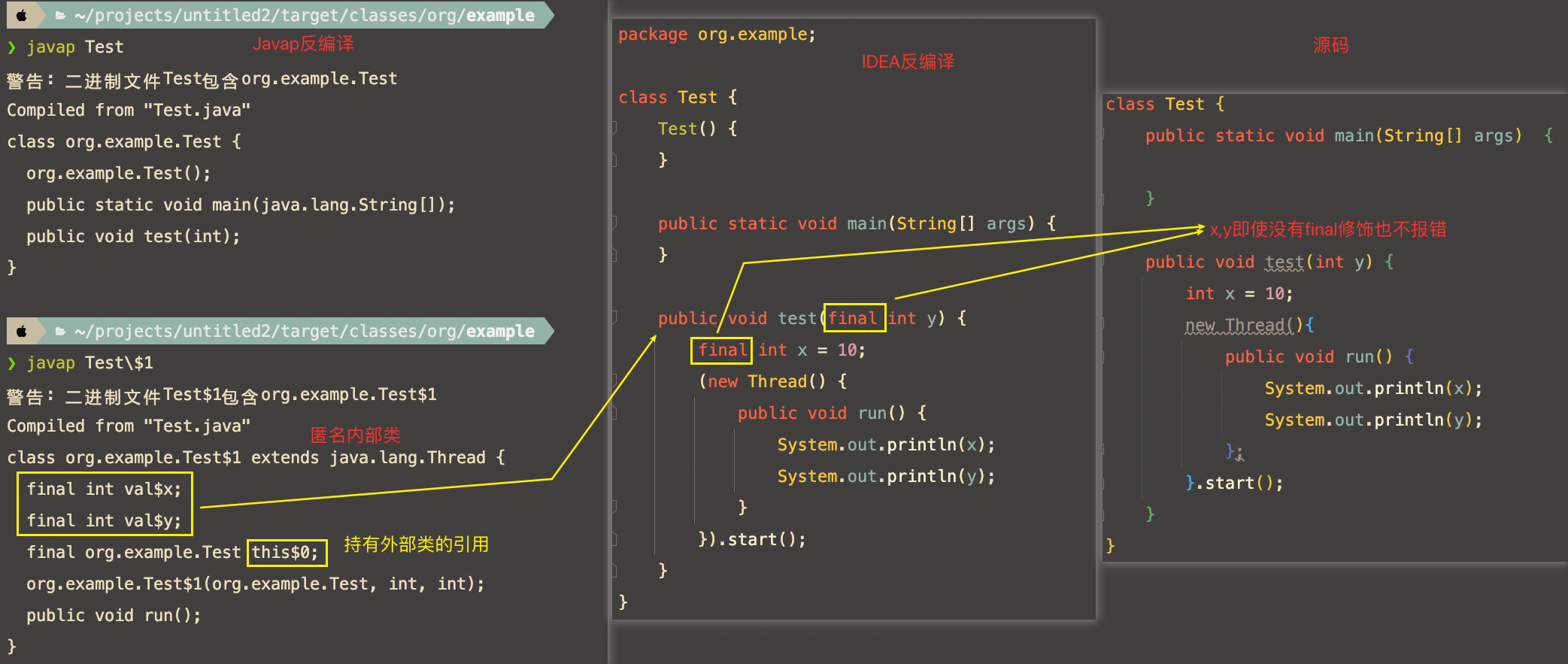Click the 'final int val$x;' field line
The image size is (1568, 664).
(104, 490)
